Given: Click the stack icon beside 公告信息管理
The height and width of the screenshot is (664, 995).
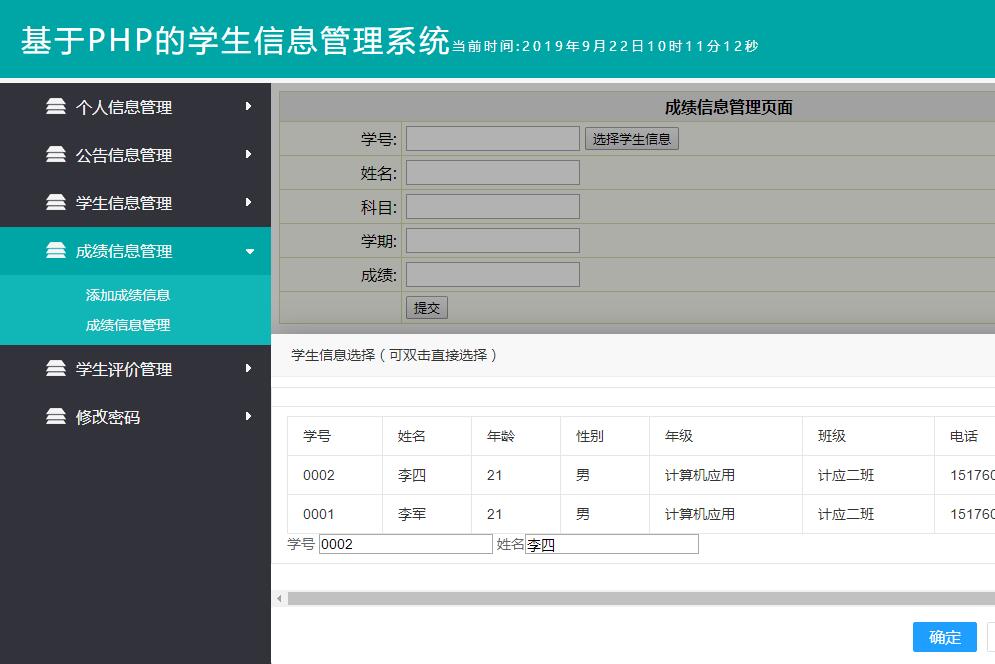Looking at the screenshot, I should (x=56, y=154).
